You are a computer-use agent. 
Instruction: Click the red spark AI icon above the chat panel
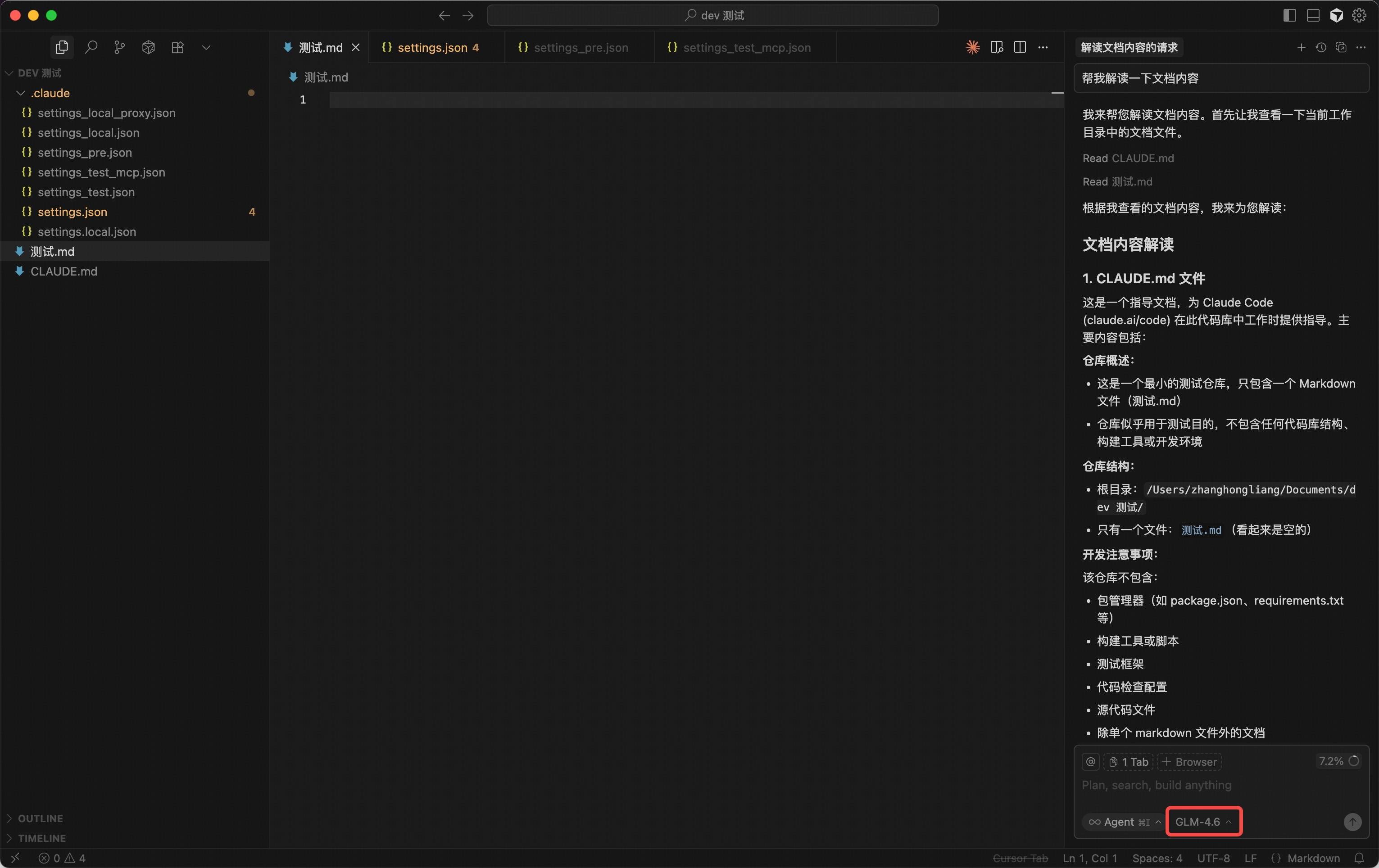[972, 48]
